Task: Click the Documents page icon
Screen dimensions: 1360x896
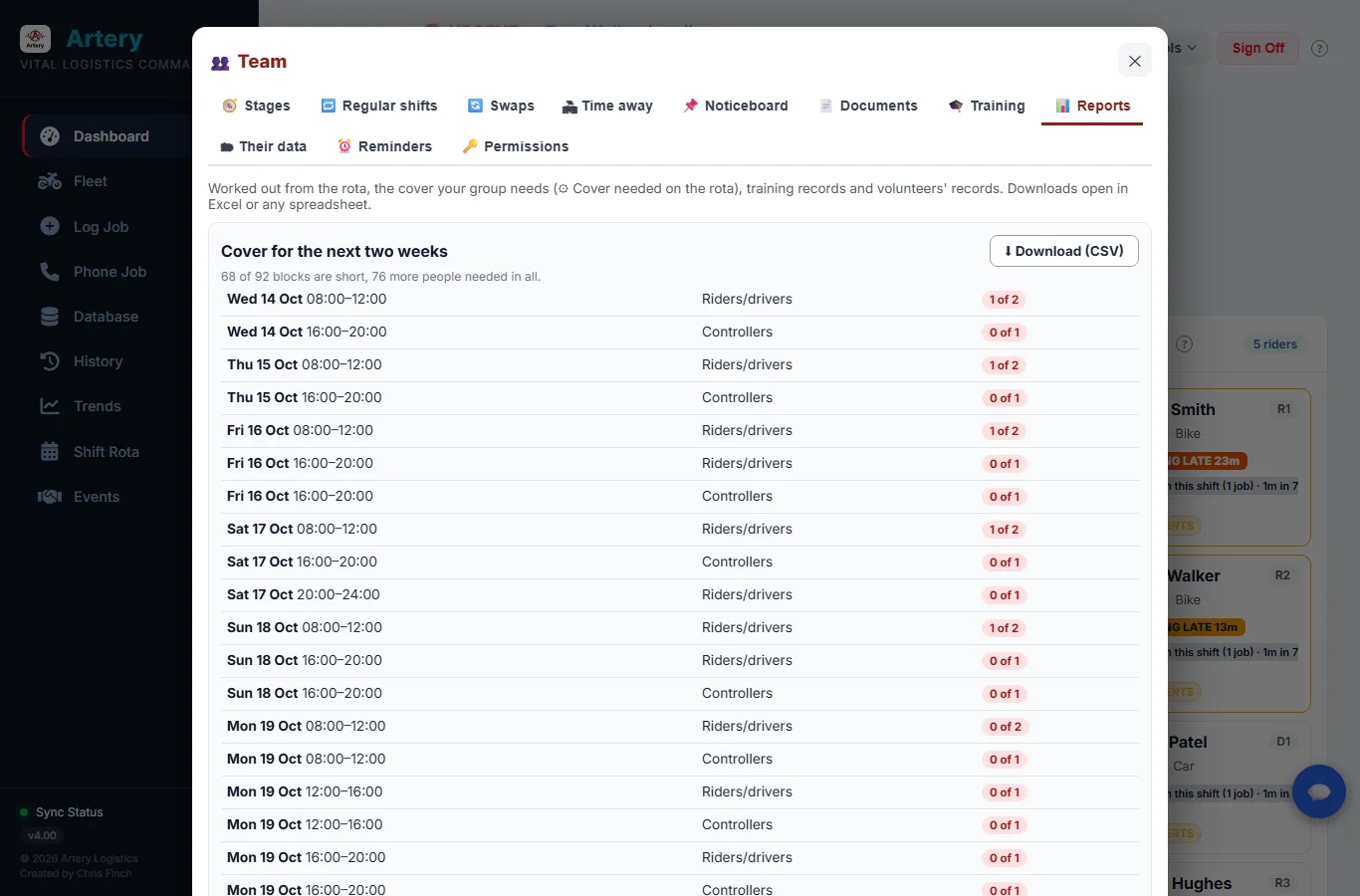Action: (x=825, y=106)
